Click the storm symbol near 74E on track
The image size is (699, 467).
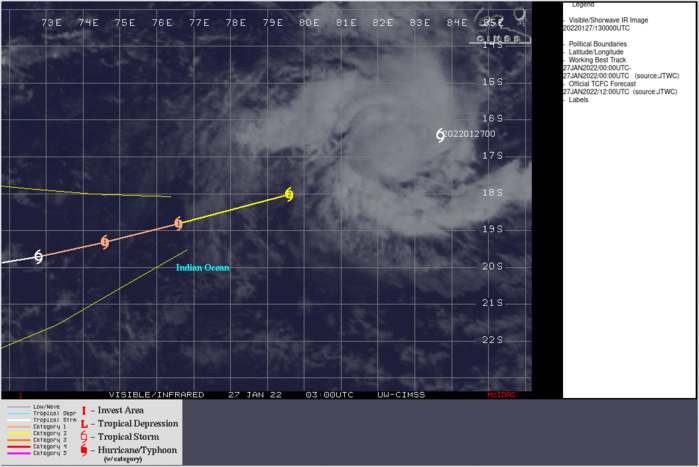tap(105, 242)
